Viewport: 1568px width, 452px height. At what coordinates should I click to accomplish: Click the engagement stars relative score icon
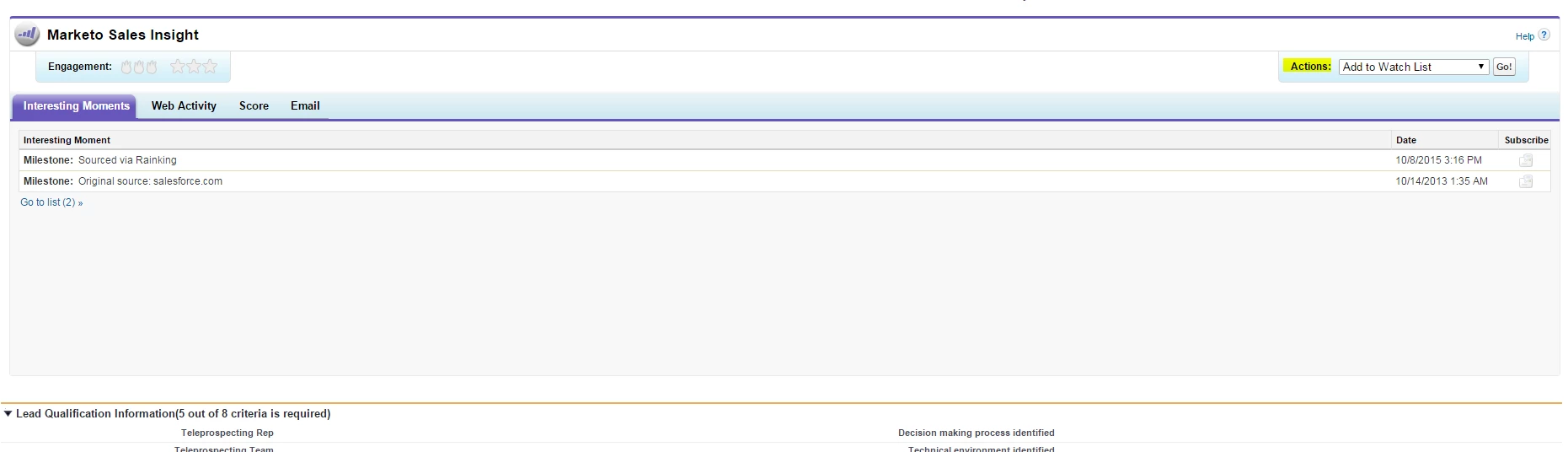(194, 66)
